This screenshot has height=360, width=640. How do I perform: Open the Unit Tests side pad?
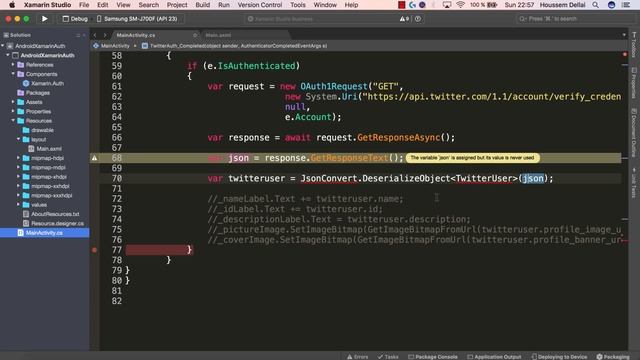pos(634,182)
